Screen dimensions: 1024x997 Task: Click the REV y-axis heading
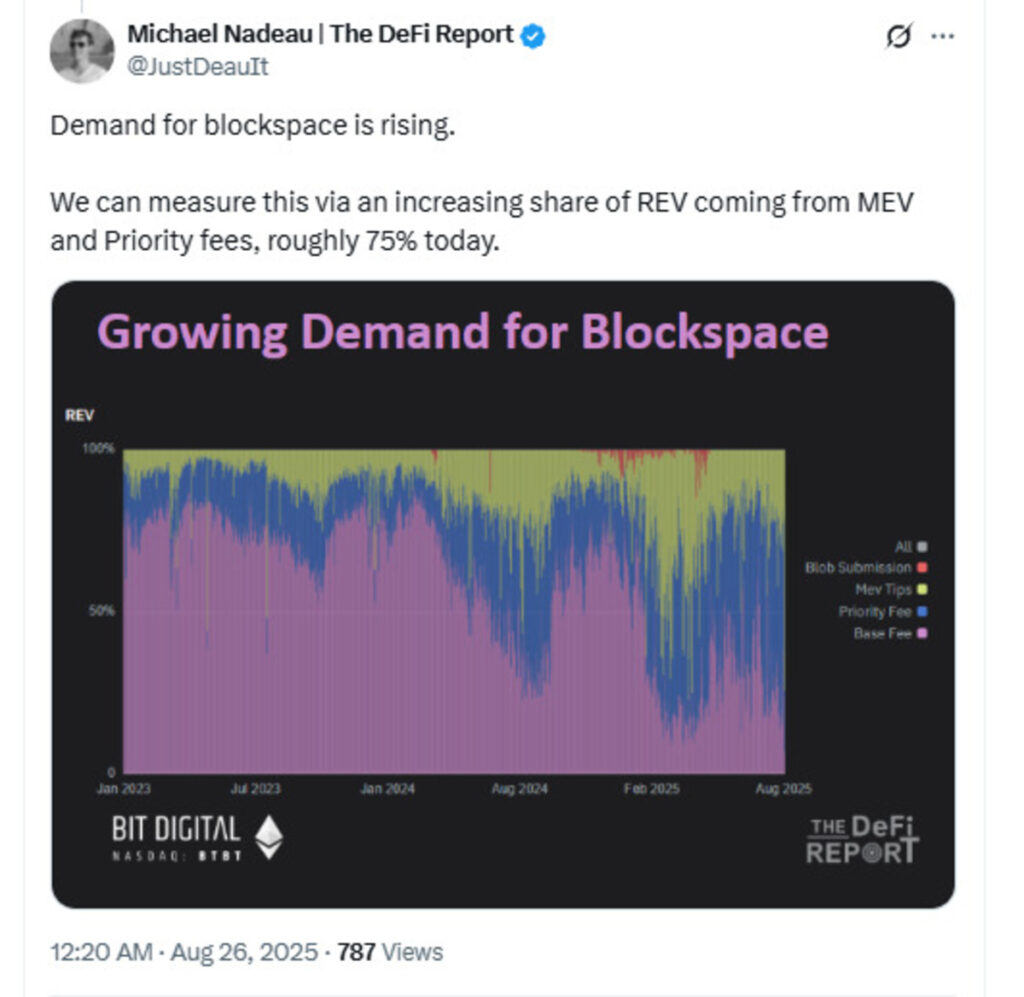pos(79,416)
